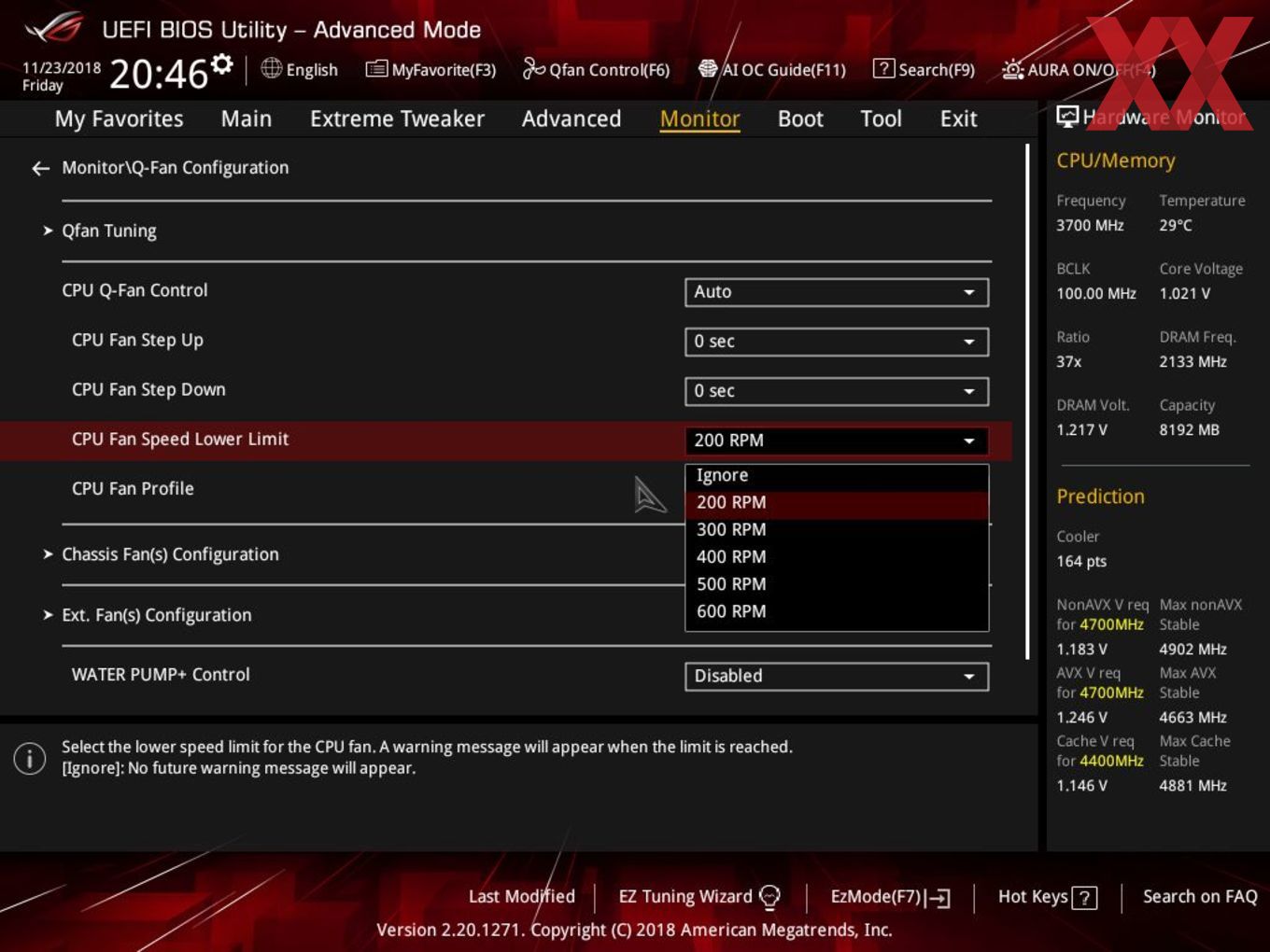
Task: Click Capacity 8192 MB value
Action: tap(1189, 430)
